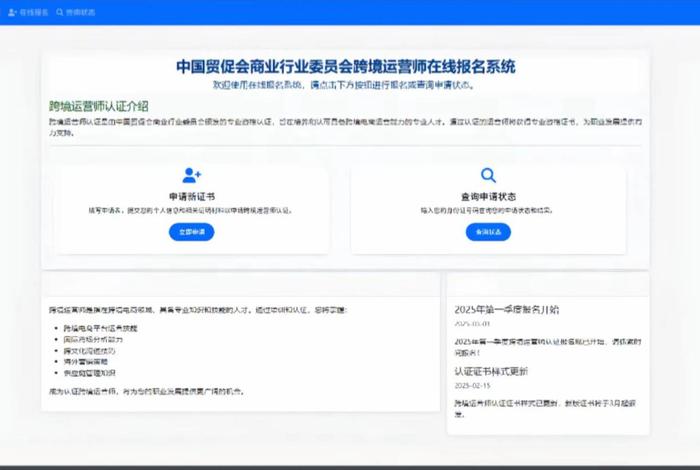Viewport: 700px width, 470px height.
Task: Click the green heading 跨境运营师认证介绍
Action: coord(99,106)
